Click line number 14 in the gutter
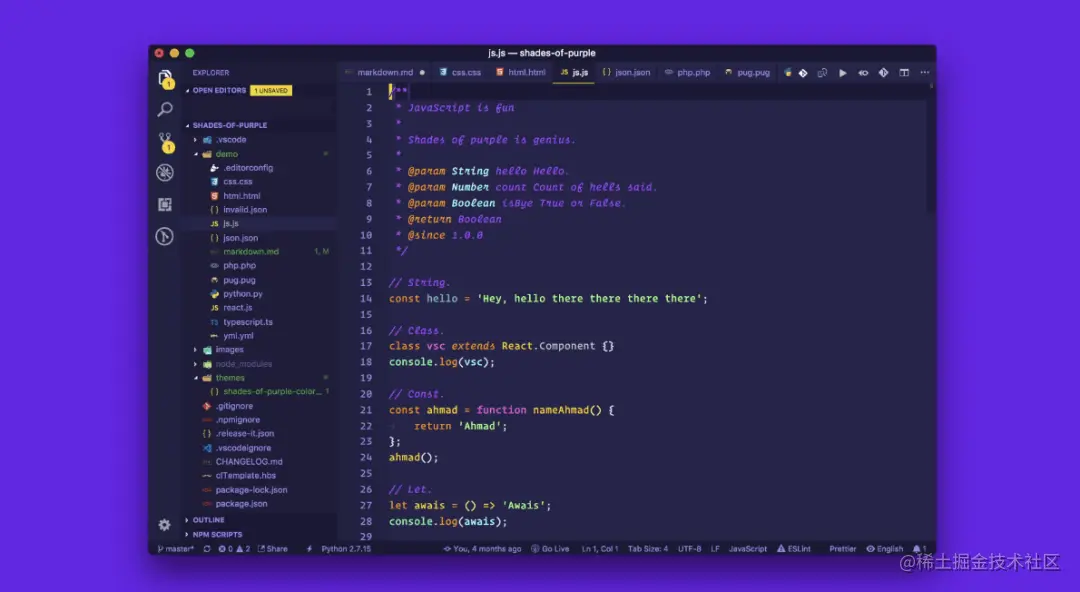 pos(366,298)
